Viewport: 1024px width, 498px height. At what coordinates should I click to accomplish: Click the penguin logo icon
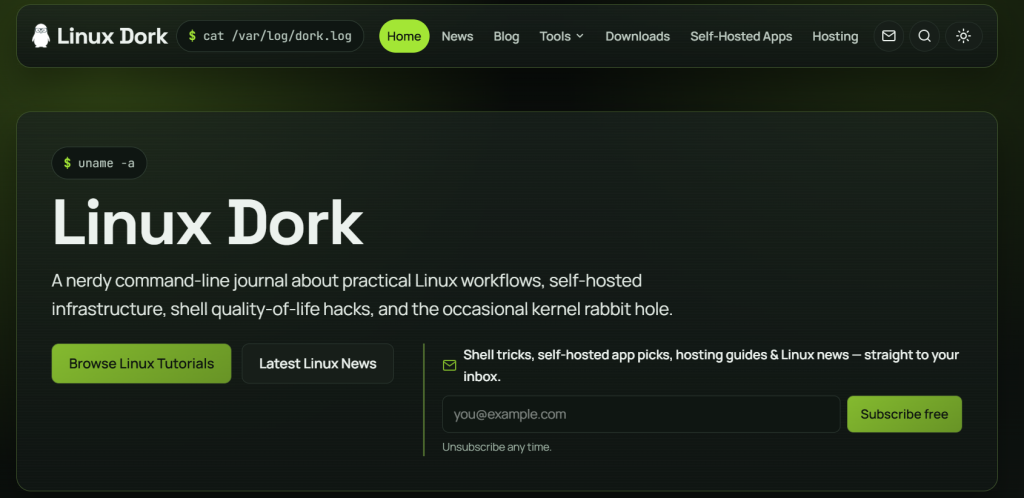point(40,36)
